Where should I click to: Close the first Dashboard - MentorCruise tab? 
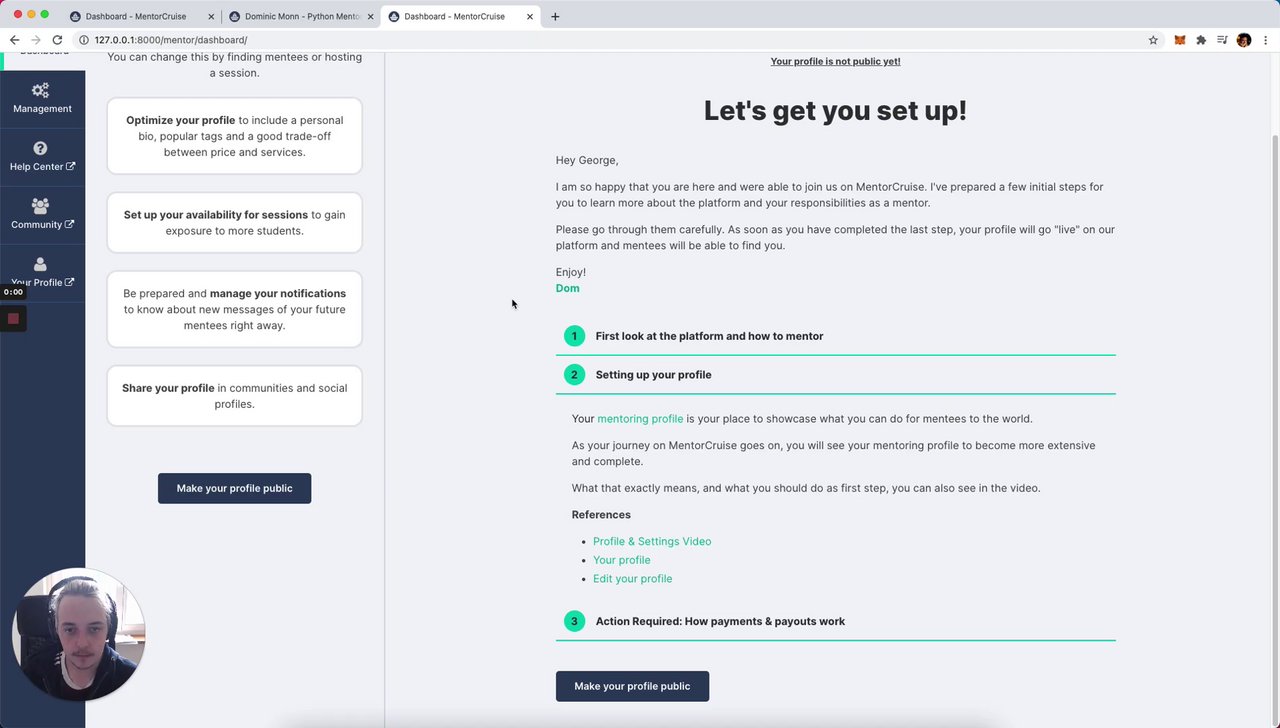[x=211, y=16]
